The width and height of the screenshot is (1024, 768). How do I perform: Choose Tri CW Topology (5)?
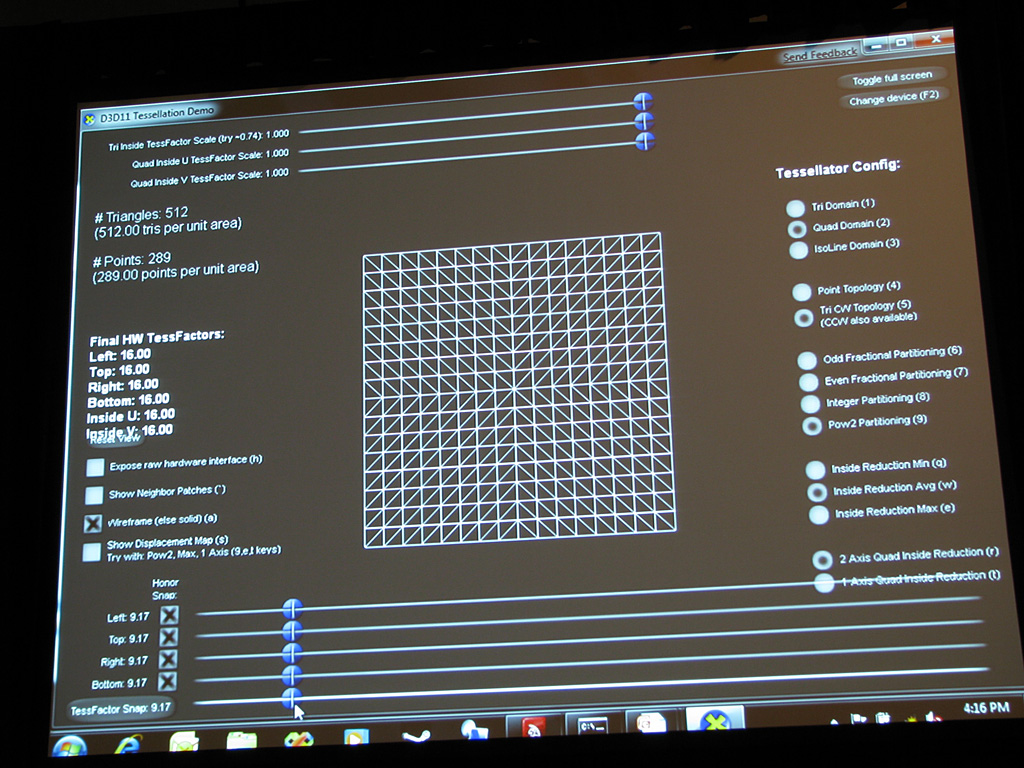pos(803,317)
